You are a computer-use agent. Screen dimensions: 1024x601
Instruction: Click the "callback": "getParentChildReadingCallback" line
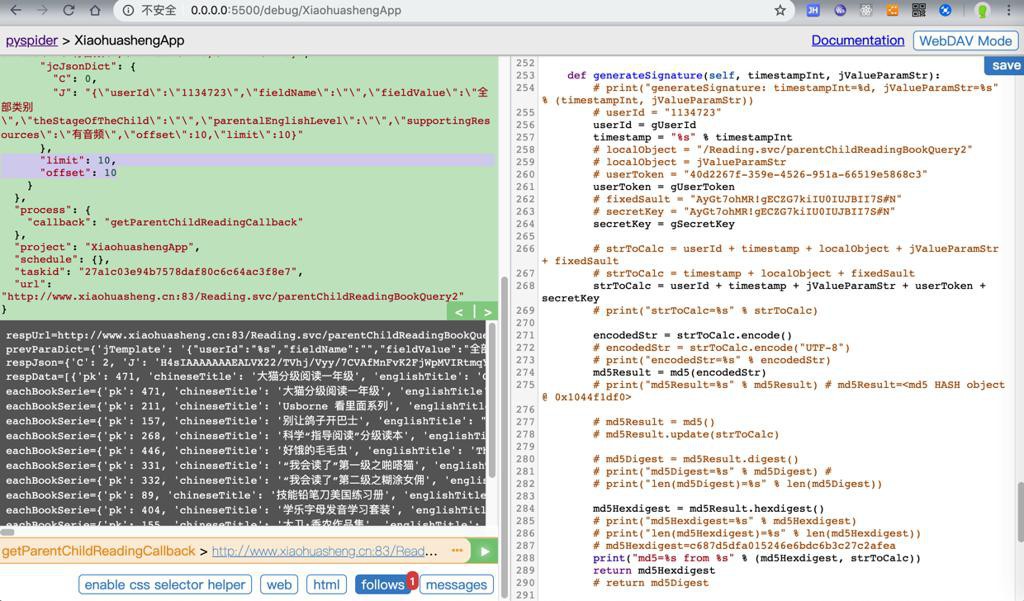click(165, 222)
